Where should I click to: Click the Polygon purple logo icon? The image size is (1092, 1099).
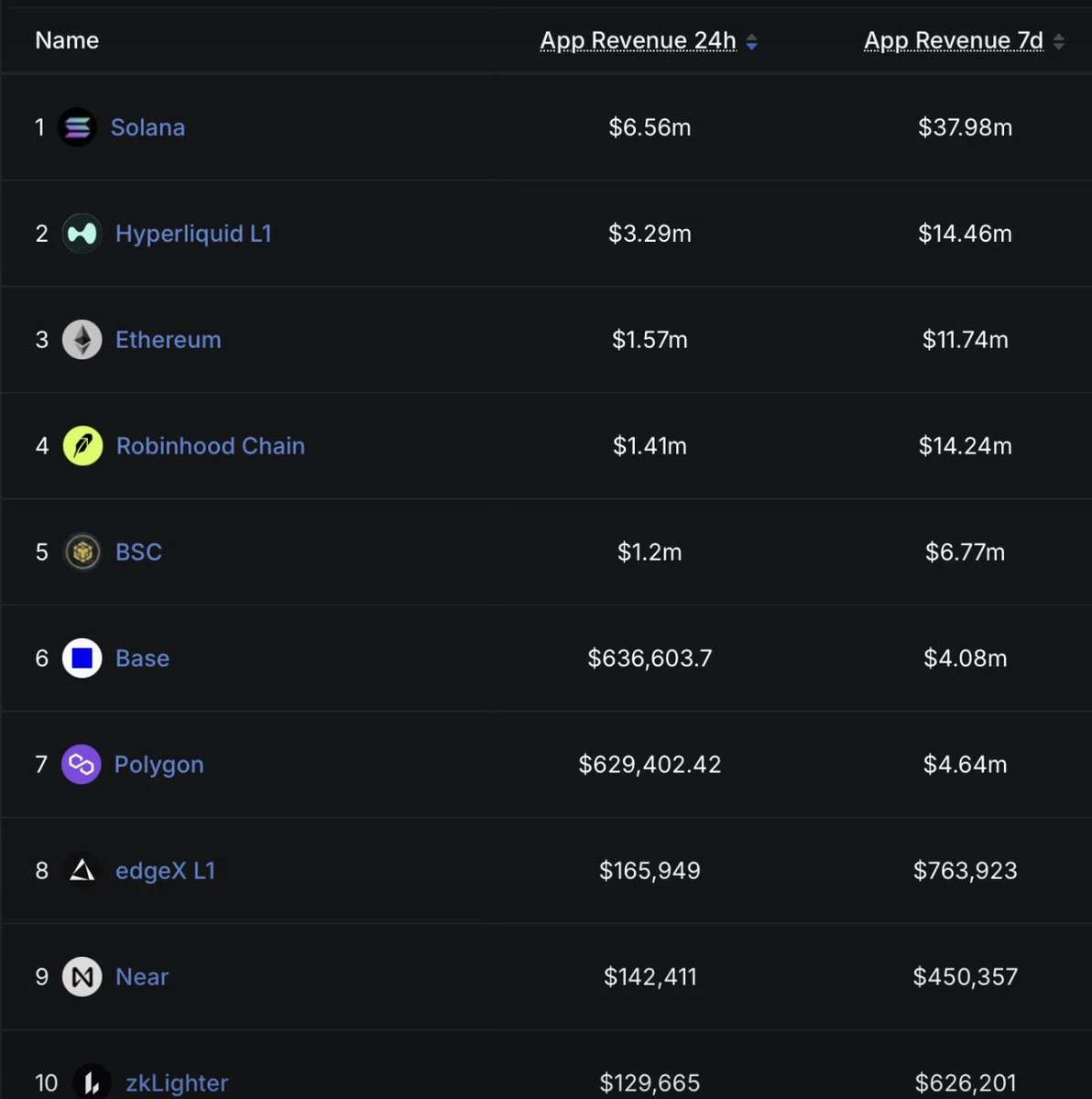(x=81, y=764)
